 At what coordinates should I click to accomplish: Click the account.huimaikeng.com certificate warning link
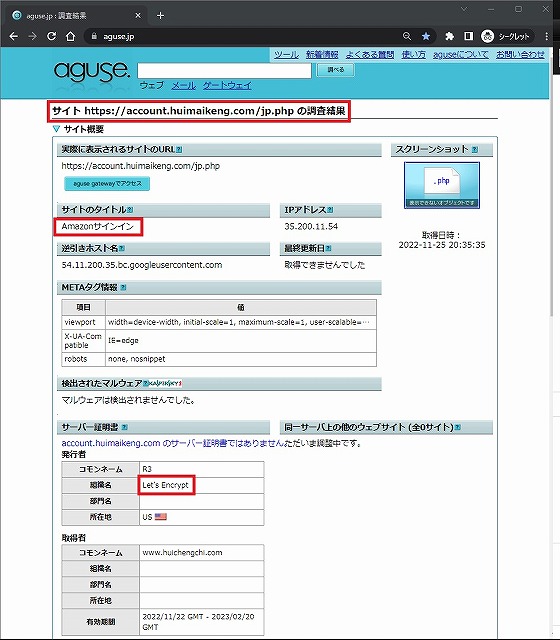point(173,443)
